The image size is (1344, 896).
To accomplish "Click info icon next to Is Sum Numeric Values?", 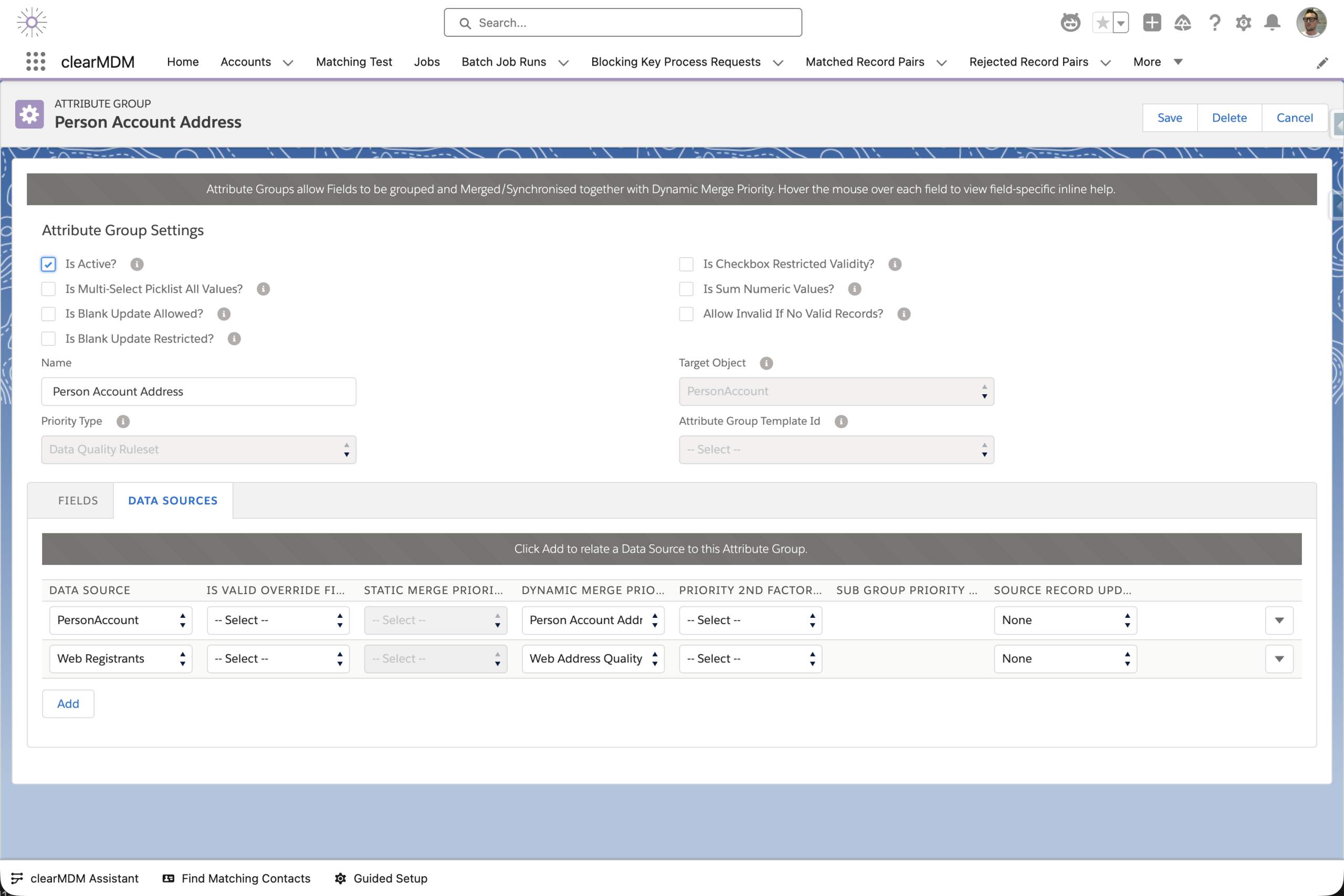I will pos(854,289).
